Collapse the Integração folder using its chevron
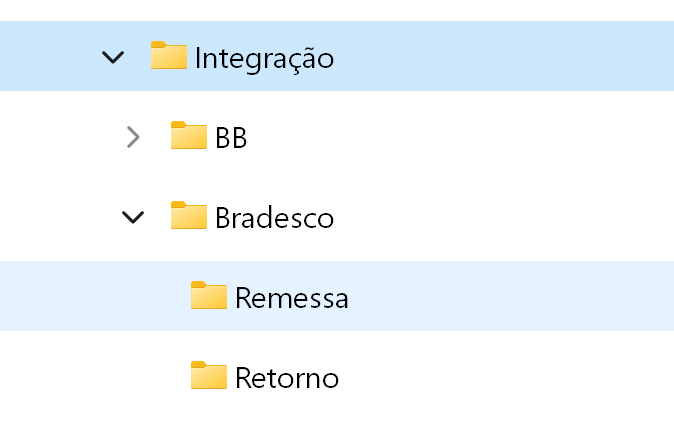 point(114,57)
